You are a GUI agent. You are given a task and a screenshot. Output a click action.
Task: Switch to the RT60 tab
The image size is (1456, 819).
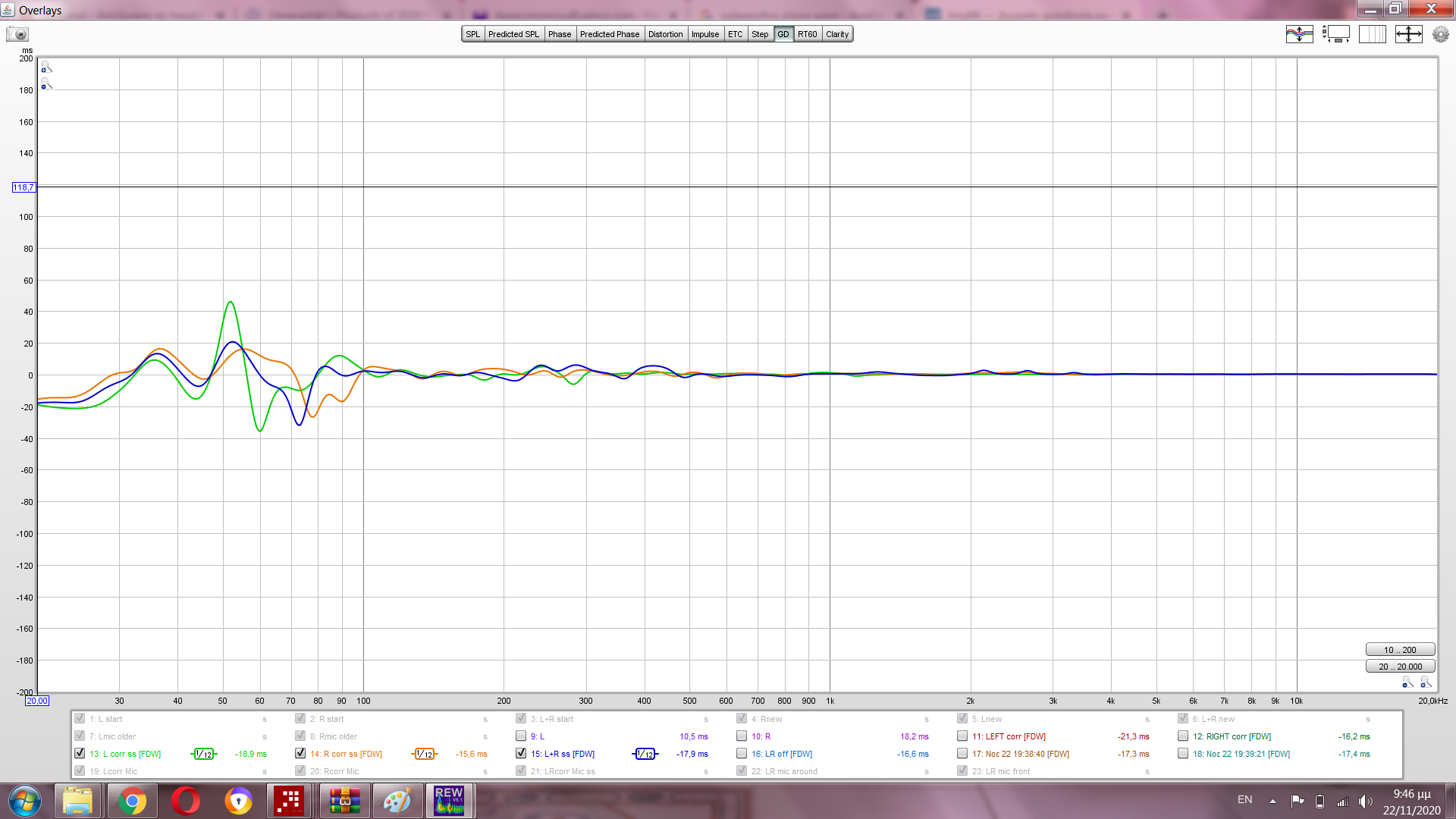(807, 34)
